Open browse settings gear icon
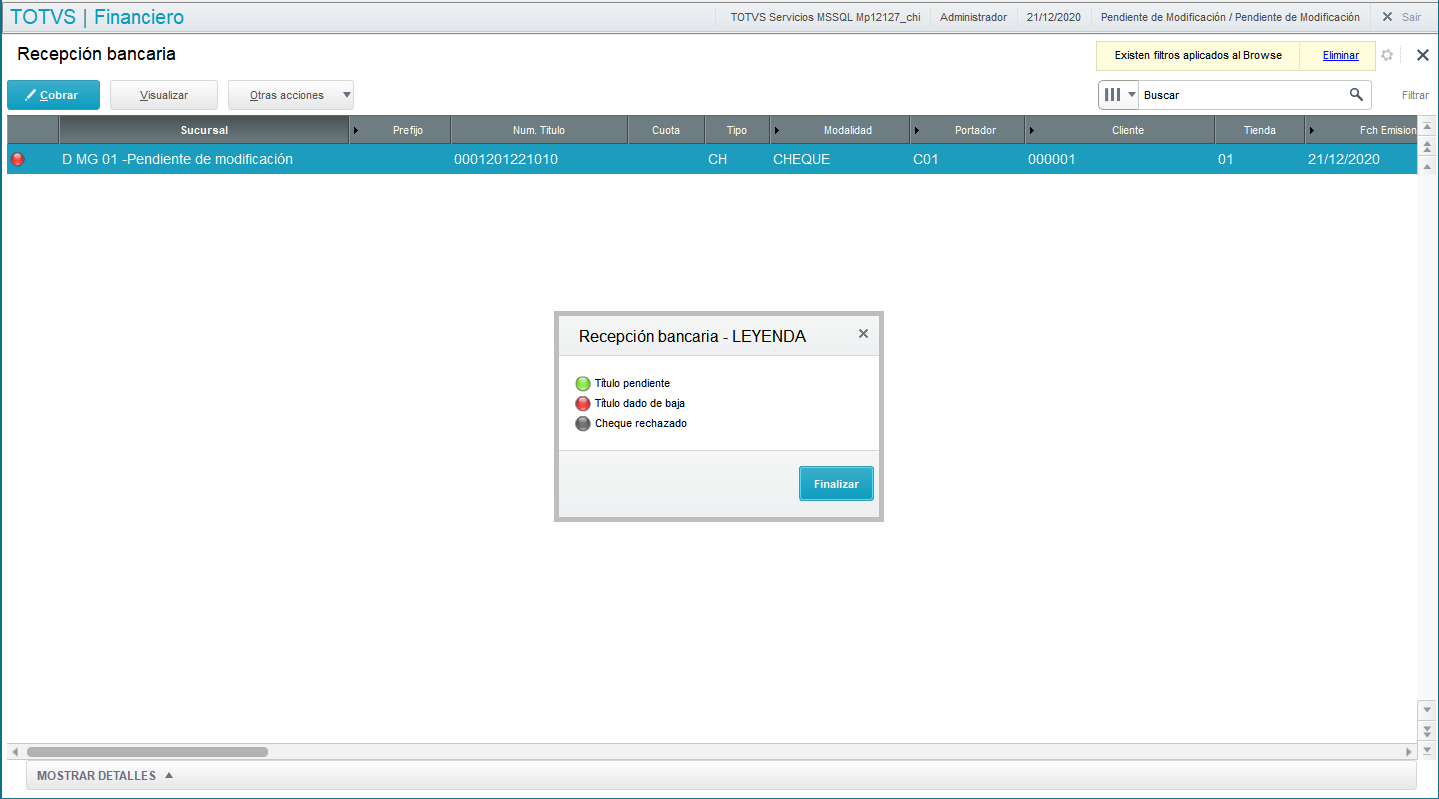Screen dimensions: 1439x799 1387,55
